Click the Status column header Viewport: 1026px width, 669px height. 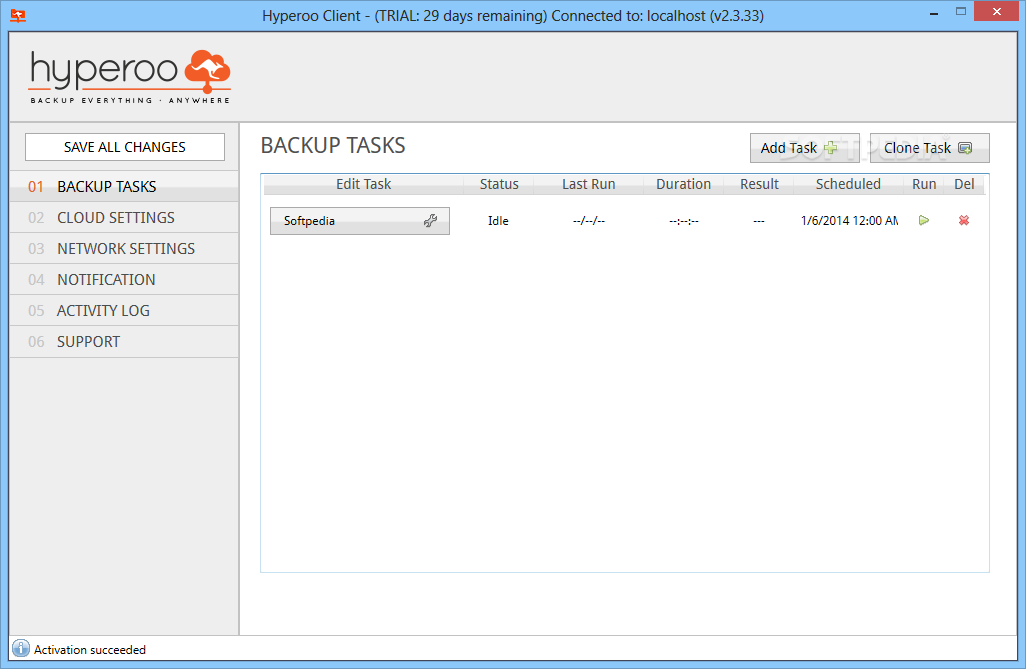tap(499, 185)
